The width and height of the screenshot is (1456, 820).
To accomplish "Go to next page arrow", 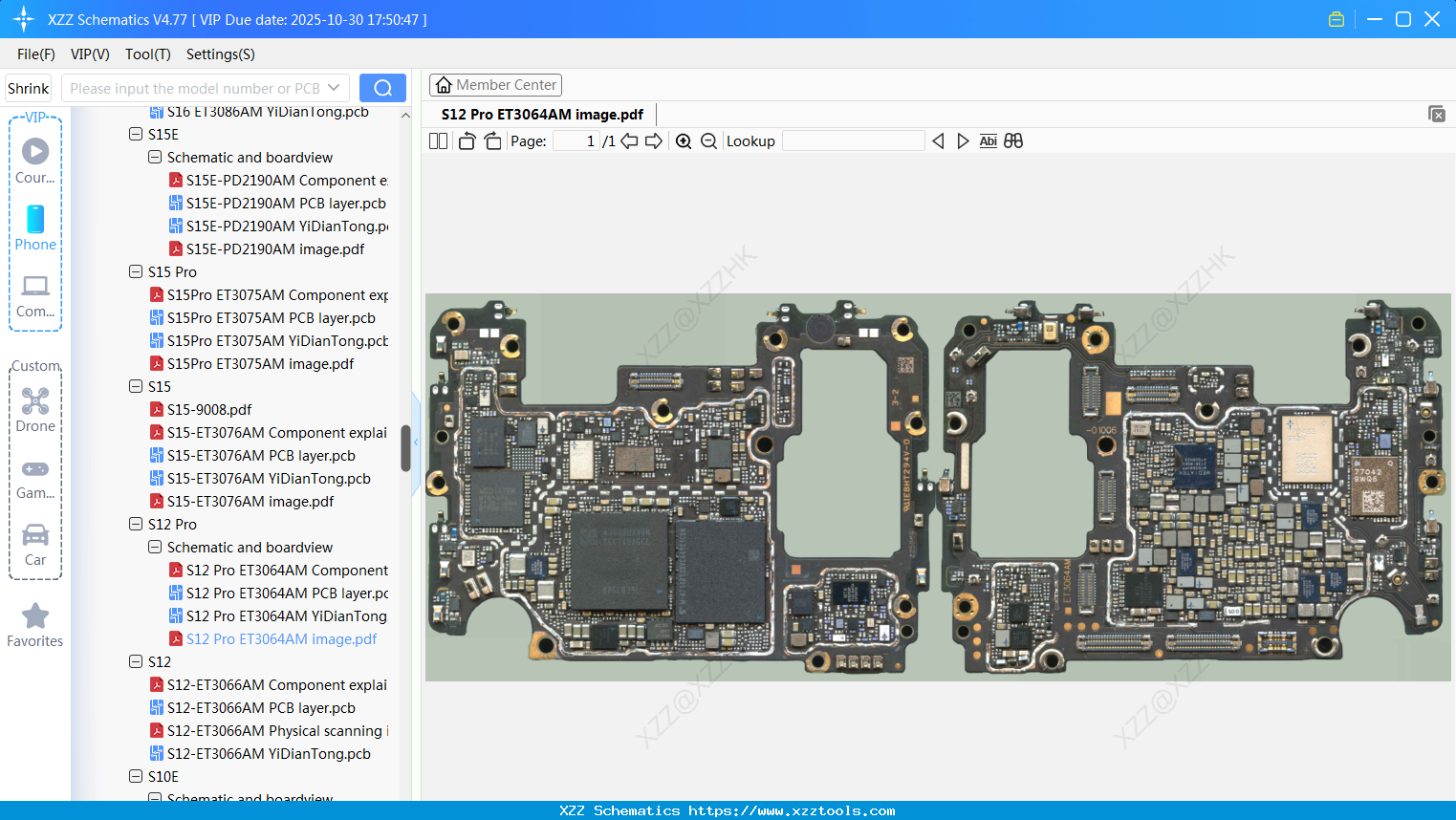I will tap(654, 141).
